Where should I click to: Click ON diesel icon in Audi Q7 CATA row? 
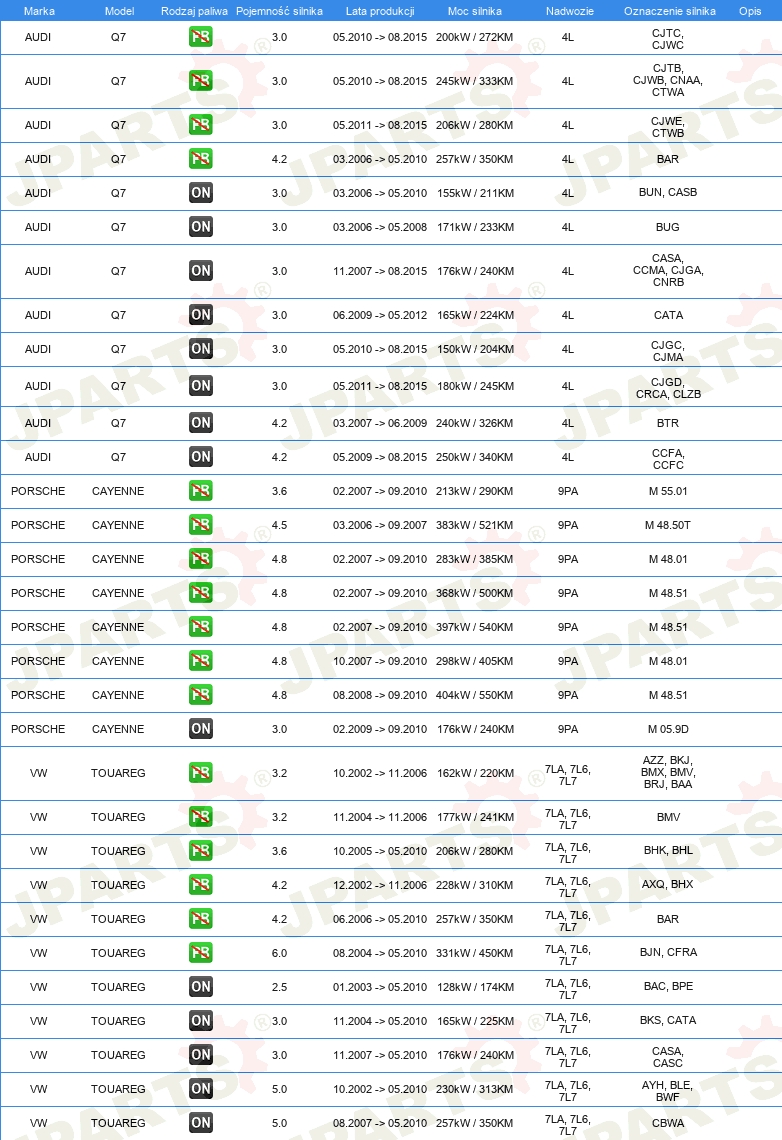pyautogui.click(x=201, y=315)
